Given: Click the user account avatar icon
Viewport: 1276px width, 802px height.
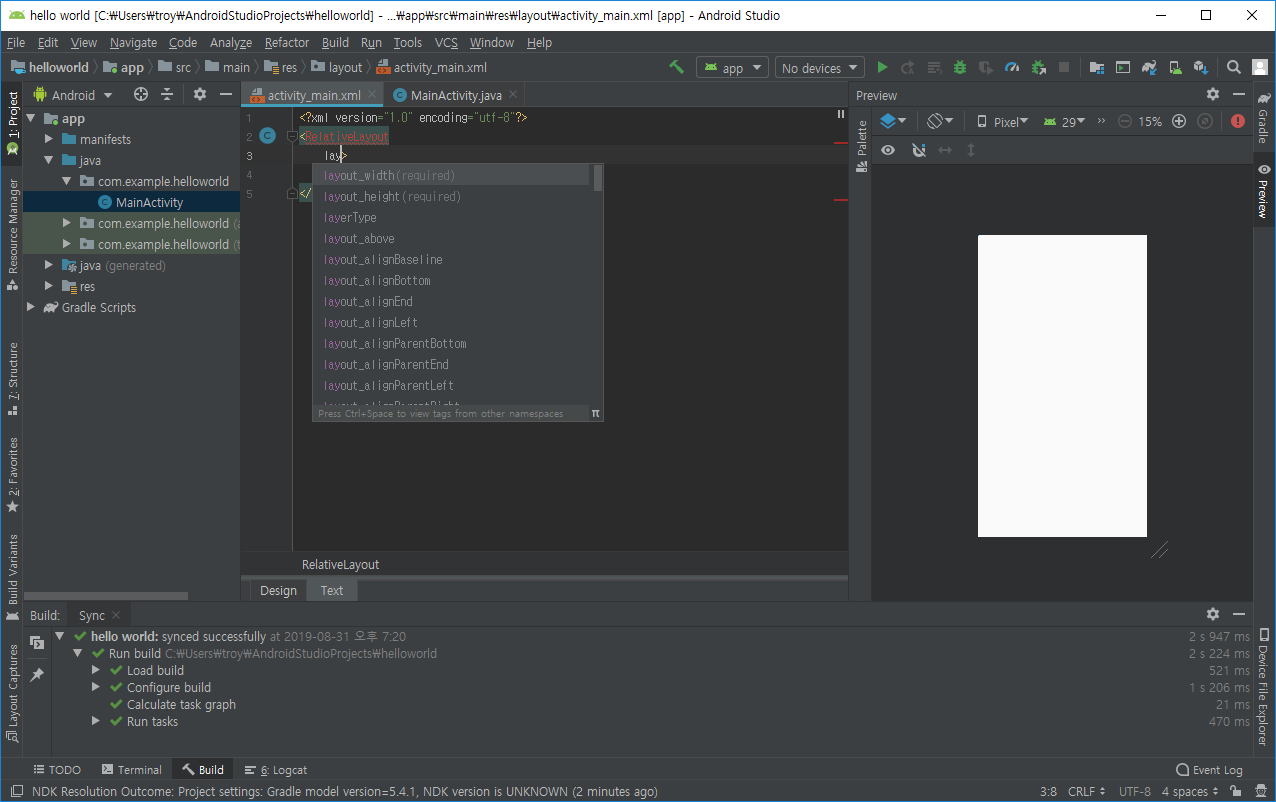Looking at the screenshot, I should click(1259, 67).
